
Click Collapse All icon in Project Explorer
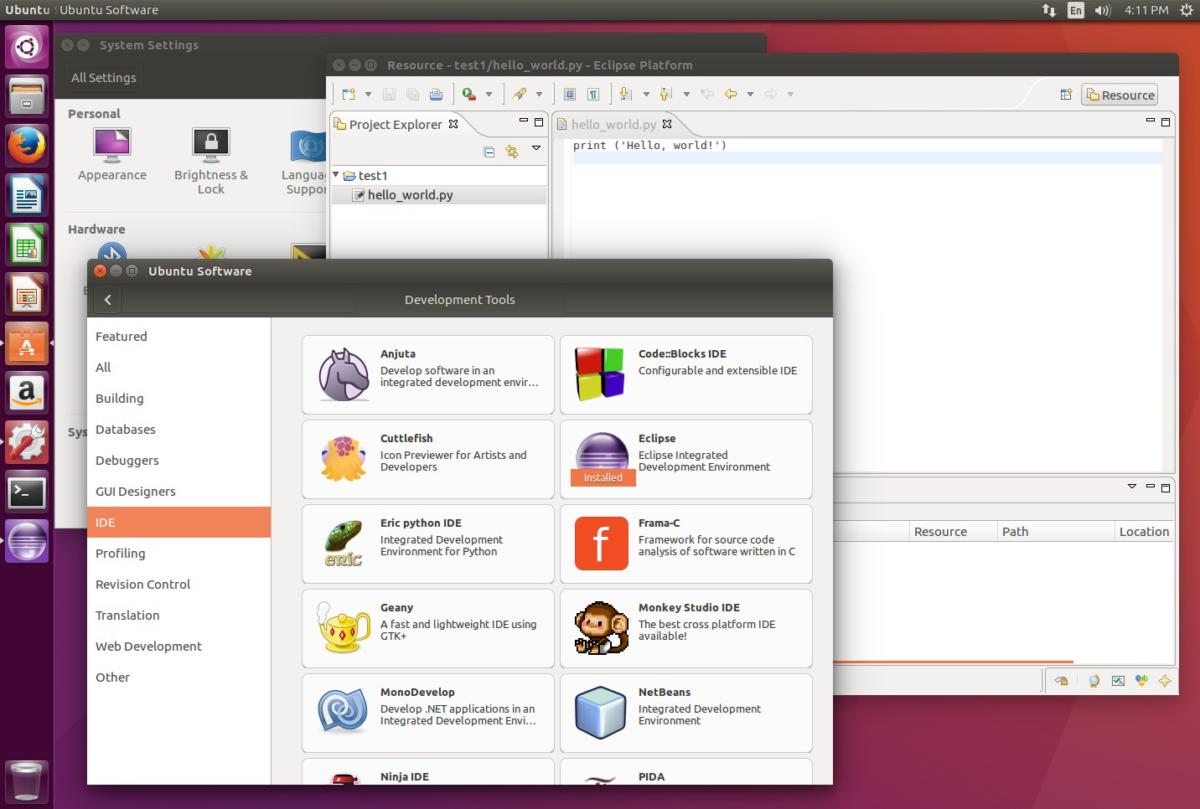coord(489,152)
